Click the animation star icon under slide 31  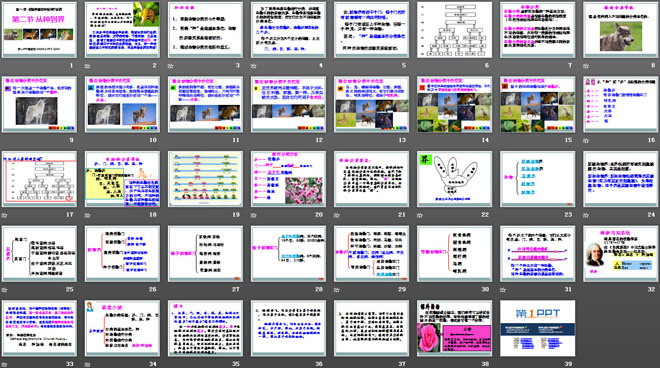tap(503, 290)
